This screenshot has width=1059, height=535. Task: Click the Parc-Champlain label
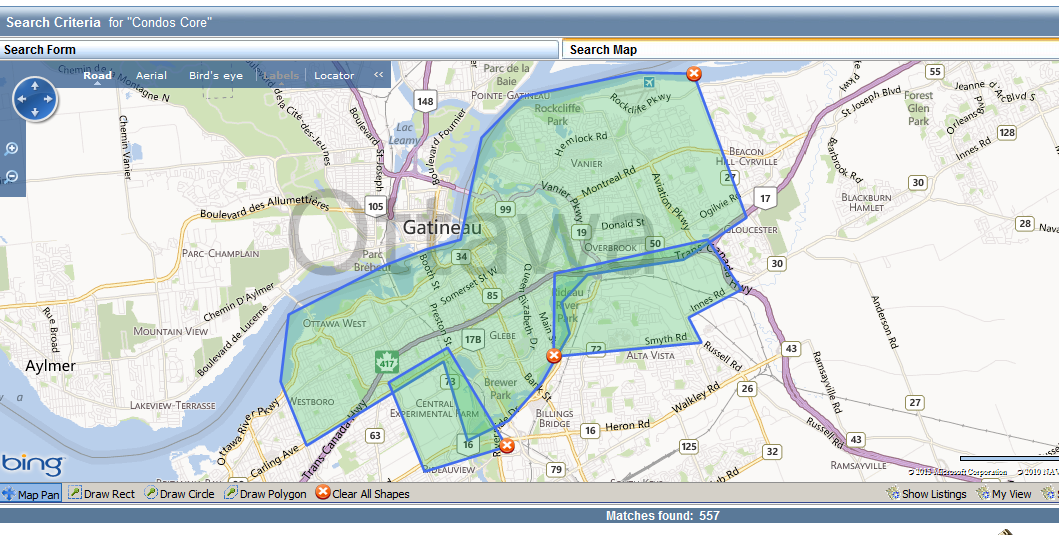[x=220, y=253]
